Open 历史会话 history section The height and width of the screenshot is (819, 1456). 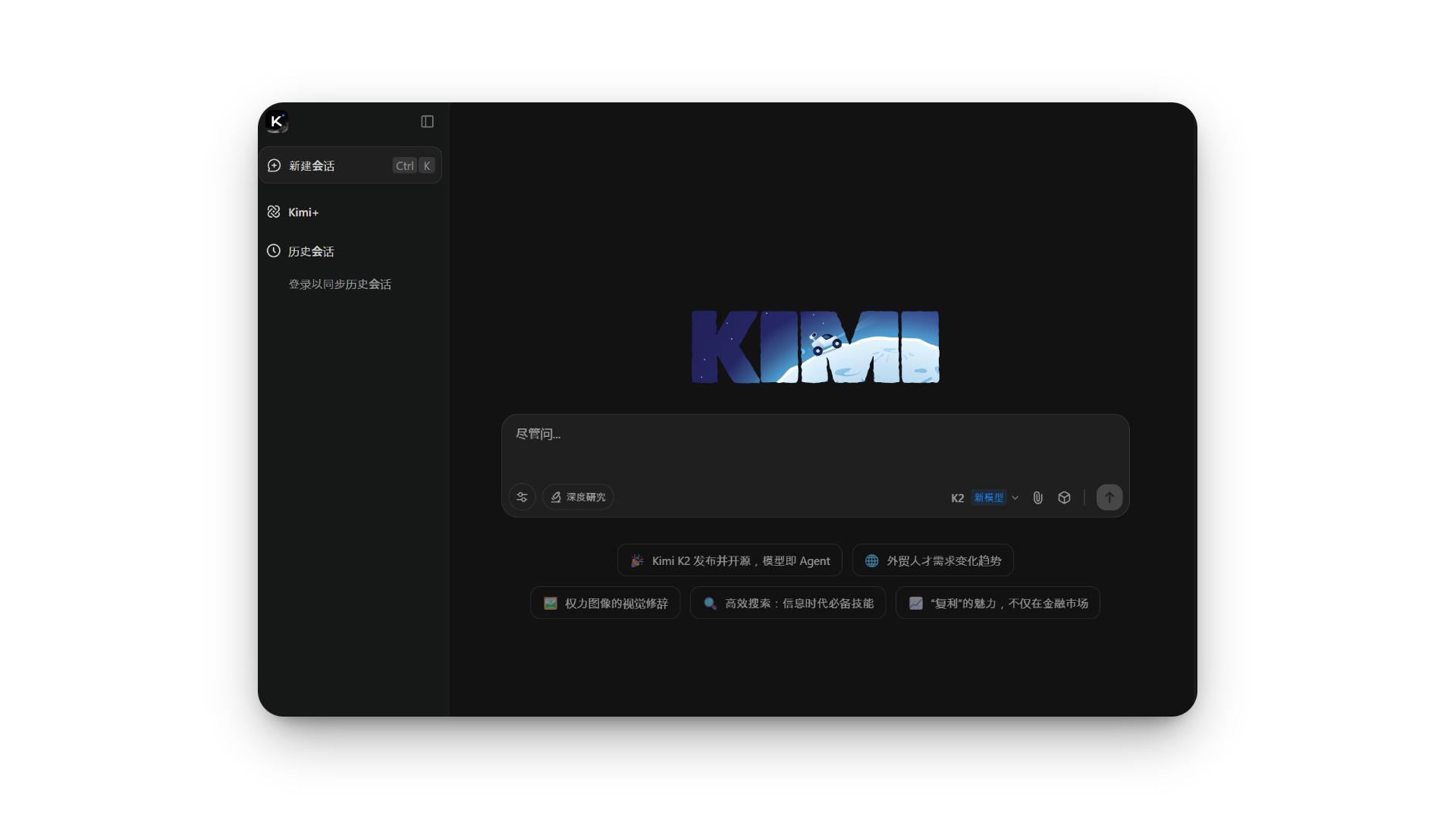[301, 251]
